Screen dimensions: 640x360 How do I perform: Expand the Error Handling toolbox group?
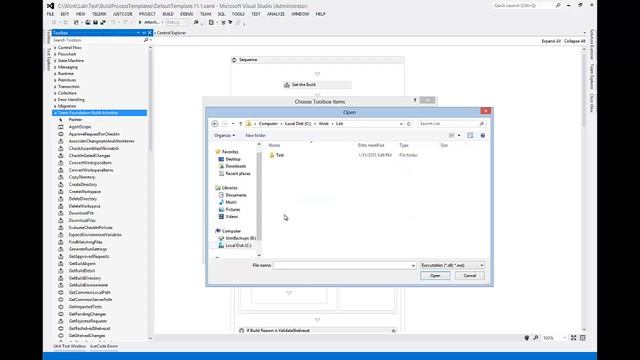tap(55, 100)
